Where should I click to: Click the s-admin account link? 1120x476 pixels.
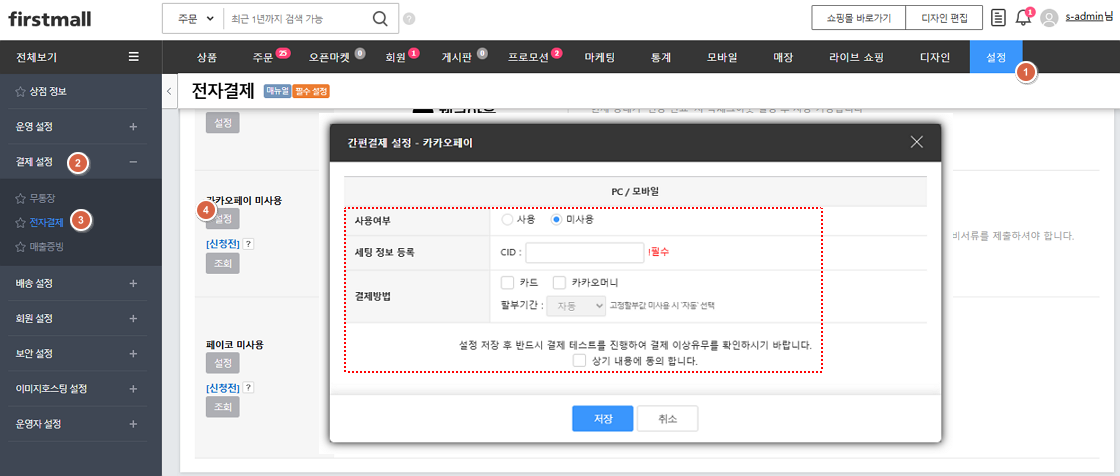(1084, 19)
